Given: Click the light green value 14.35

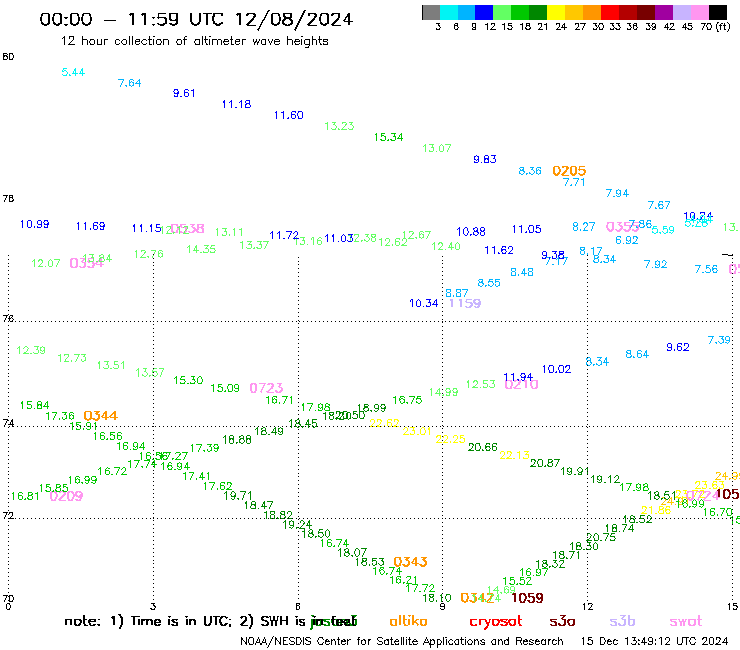Looking at the screenshot, I should [x=201, y=249].
